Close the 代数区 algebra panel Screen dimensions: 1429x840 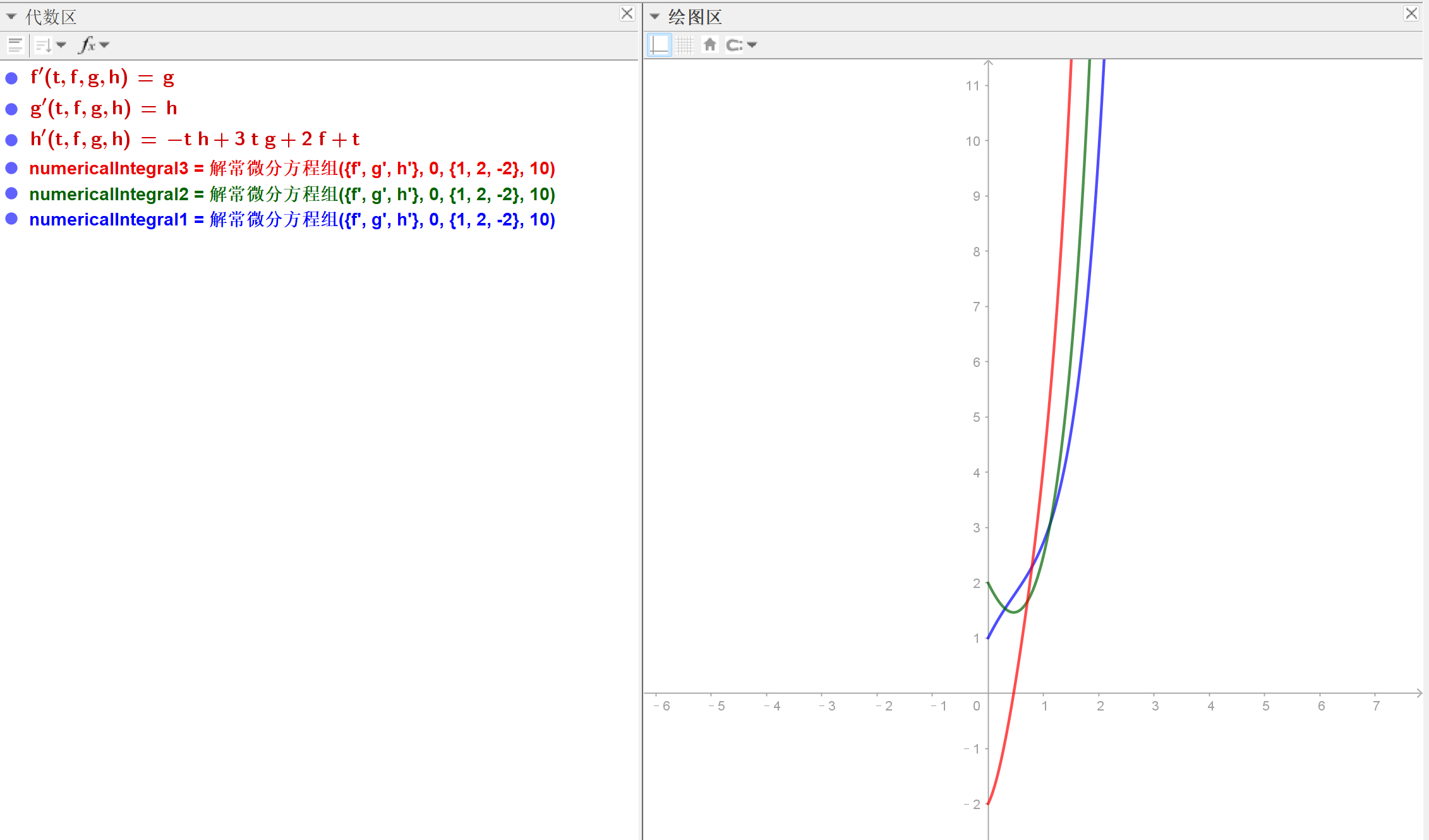[626, 14]
